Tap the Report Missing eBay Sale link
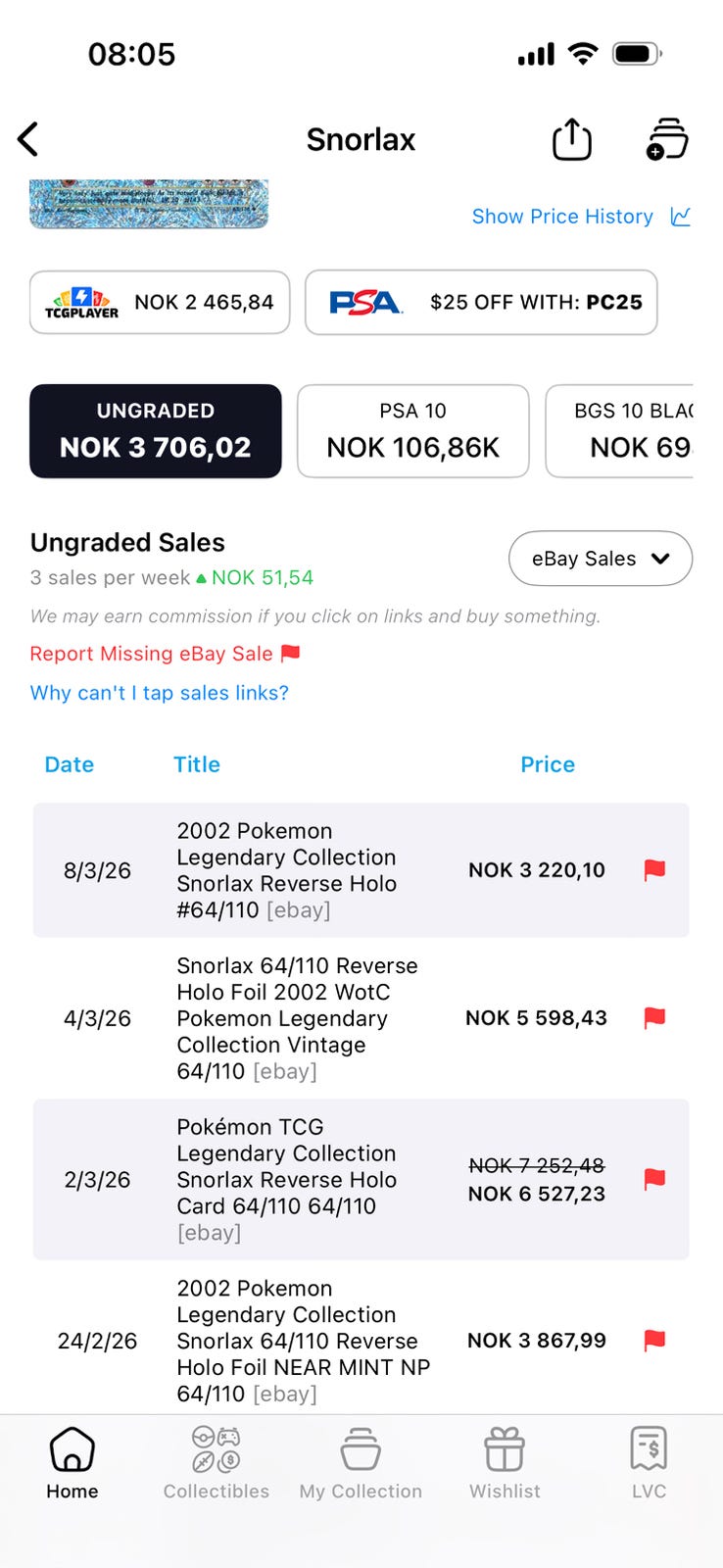This screenshot has height=1568, width=723. [x=165, y=654]
